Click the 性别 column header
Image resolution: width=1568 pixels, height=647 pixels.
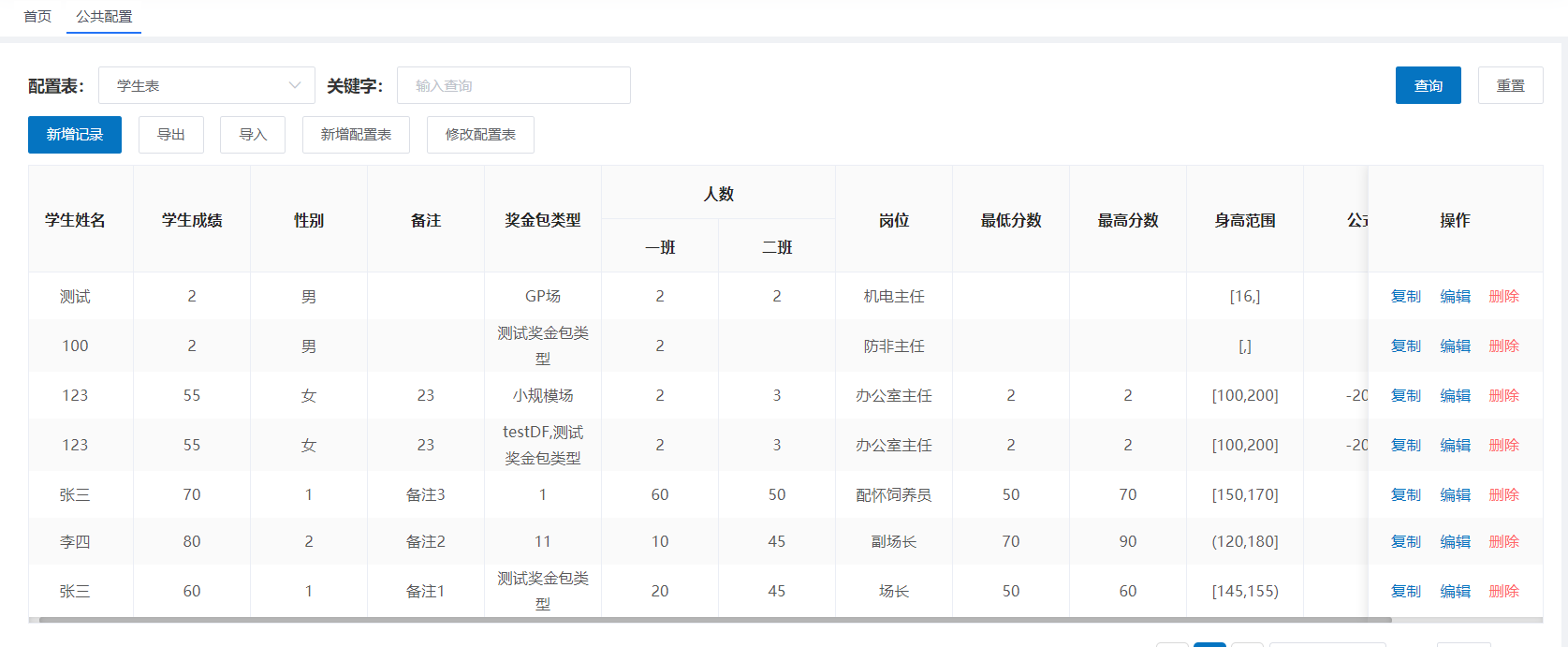309,220
